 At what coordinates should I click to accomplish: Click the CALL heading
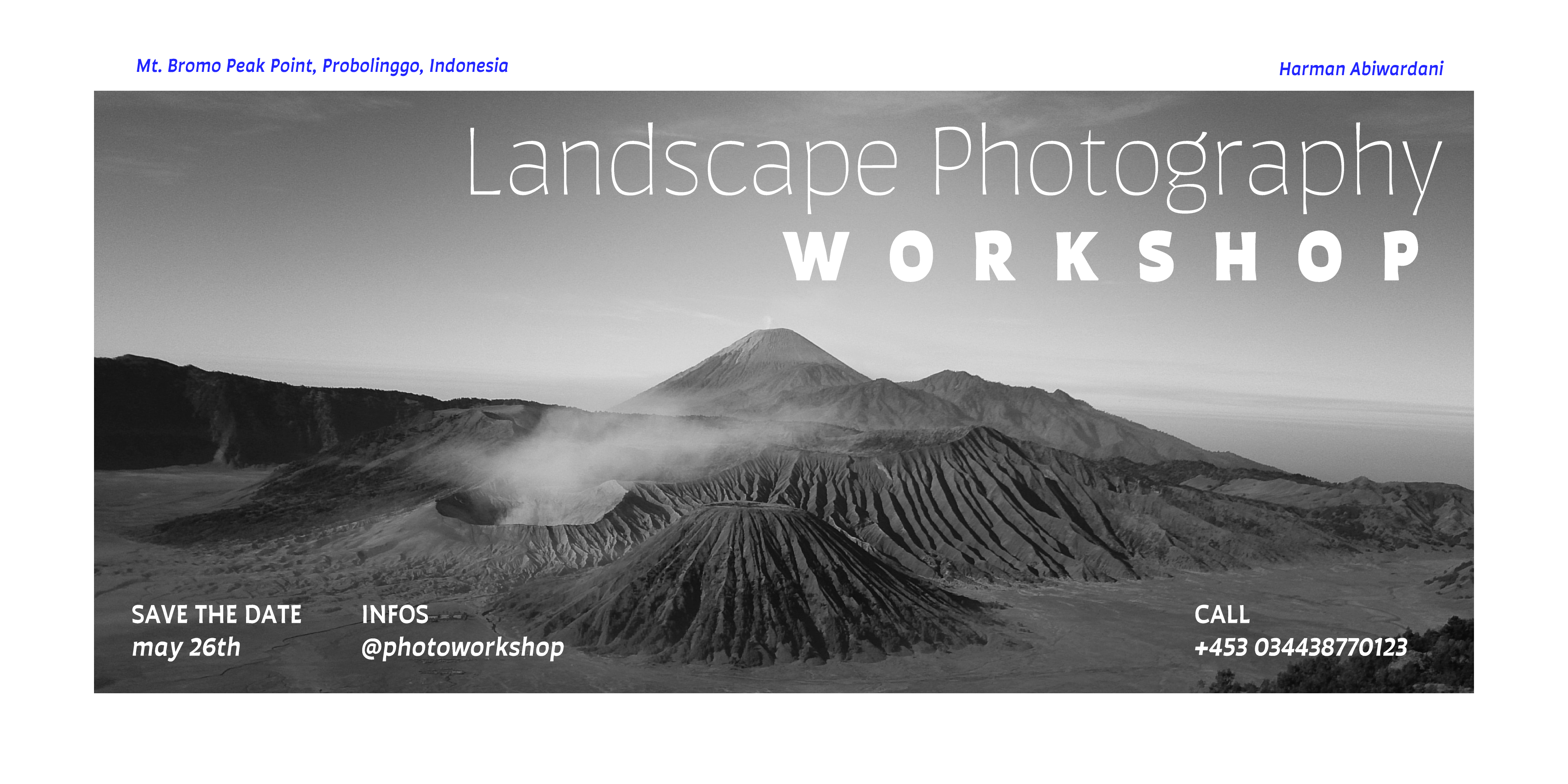click(x=1222, y=615)
